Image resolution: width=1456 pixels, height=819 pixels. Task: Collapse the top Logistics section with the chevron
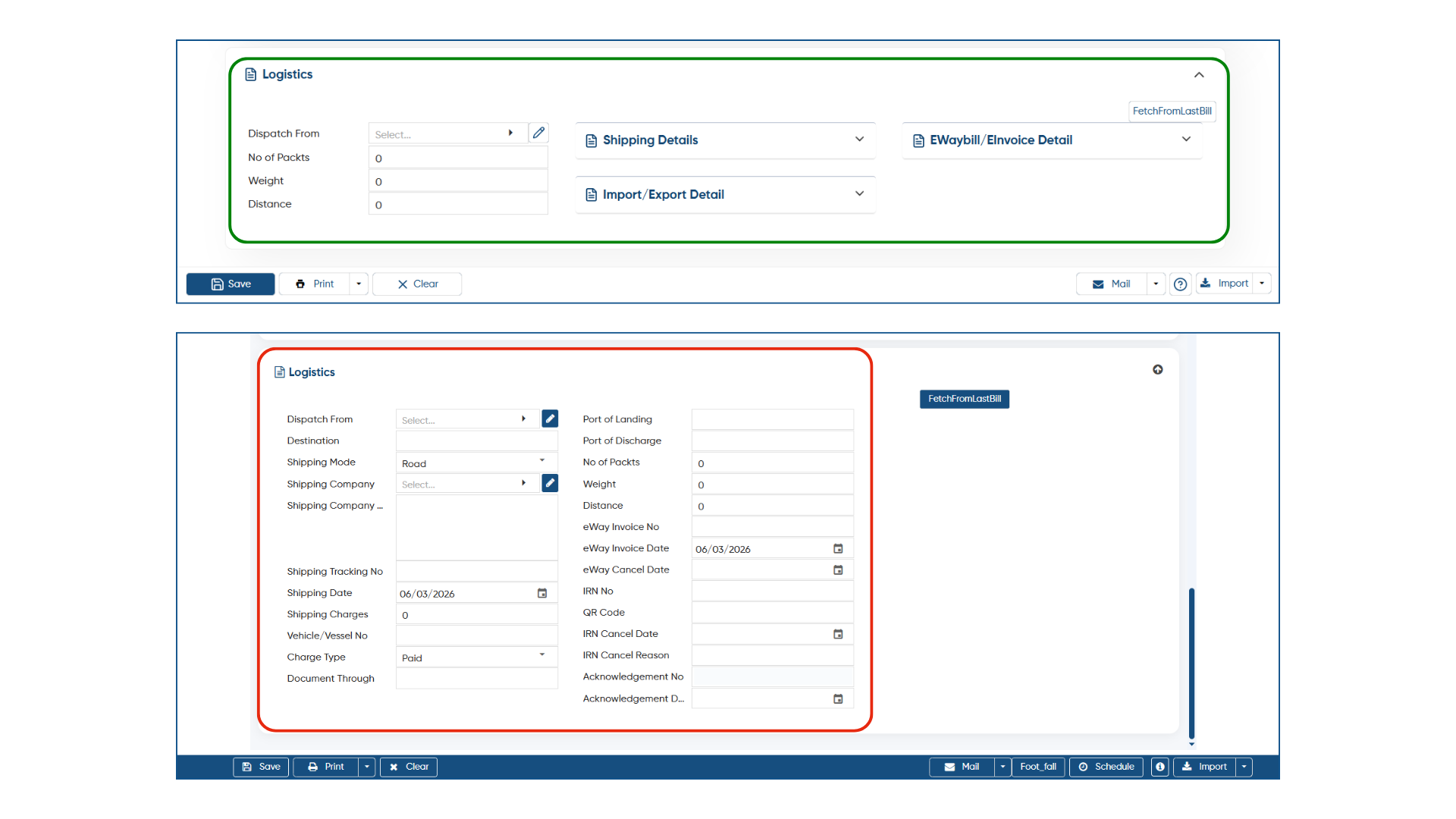pos(1199,74)
